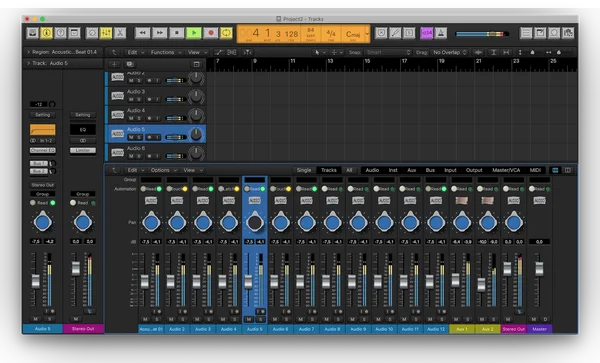Solo the Audio 4 track
Viewport: 600px width, 363px height.
(139, 118)
